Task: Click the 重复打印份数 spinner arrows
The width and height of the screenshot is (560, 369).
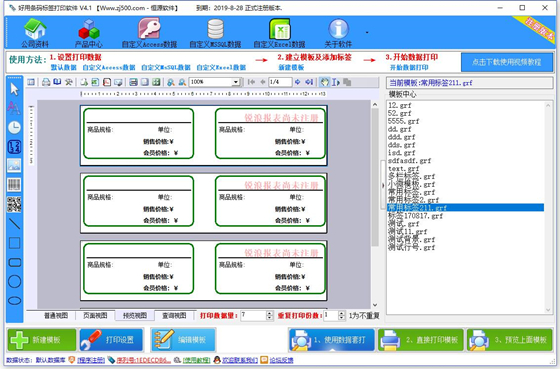Action: [x=341, y=315]
